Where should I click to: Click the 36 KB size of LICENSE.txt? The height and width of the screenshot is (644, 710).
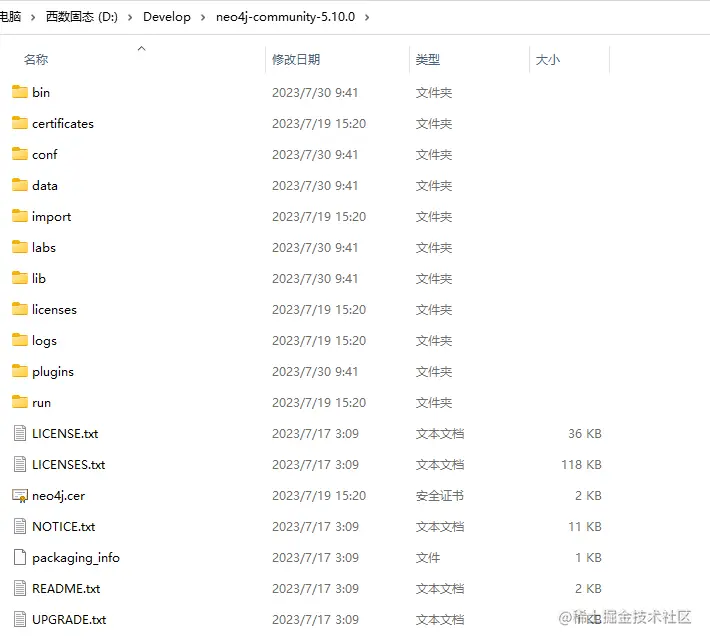coord(585,433)
